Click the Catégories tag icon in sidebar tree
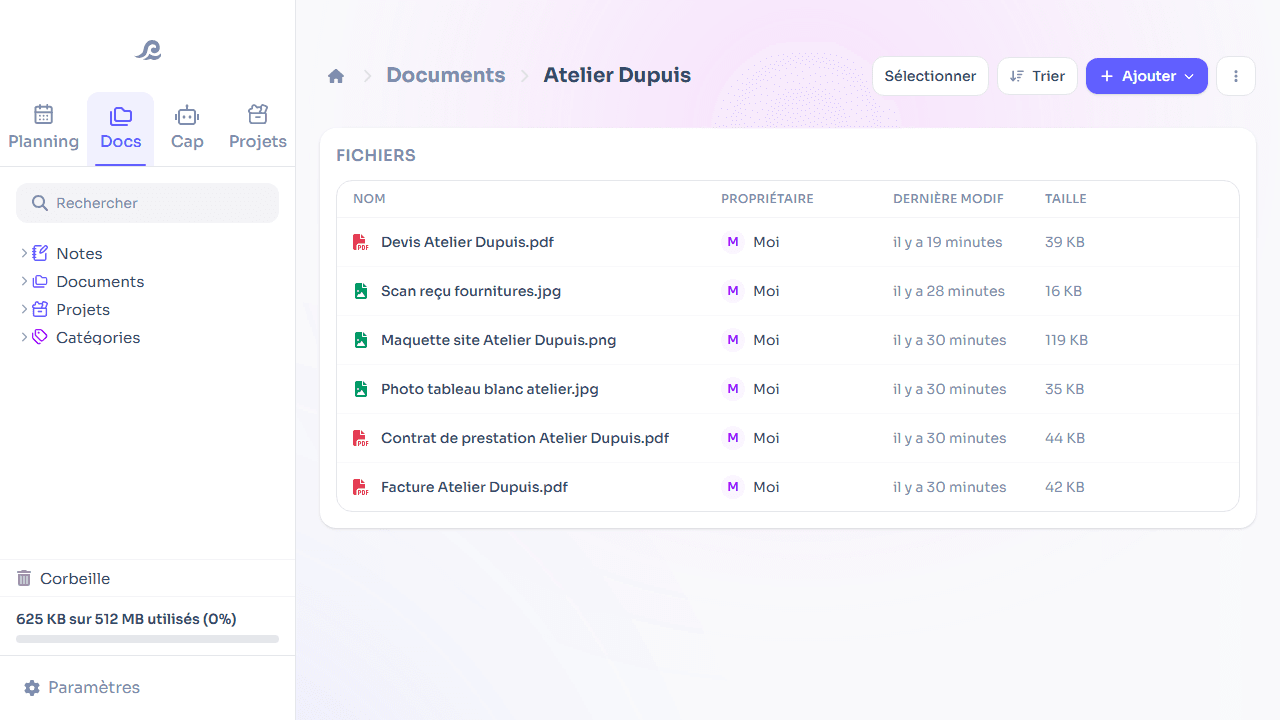 click(40, 337)
